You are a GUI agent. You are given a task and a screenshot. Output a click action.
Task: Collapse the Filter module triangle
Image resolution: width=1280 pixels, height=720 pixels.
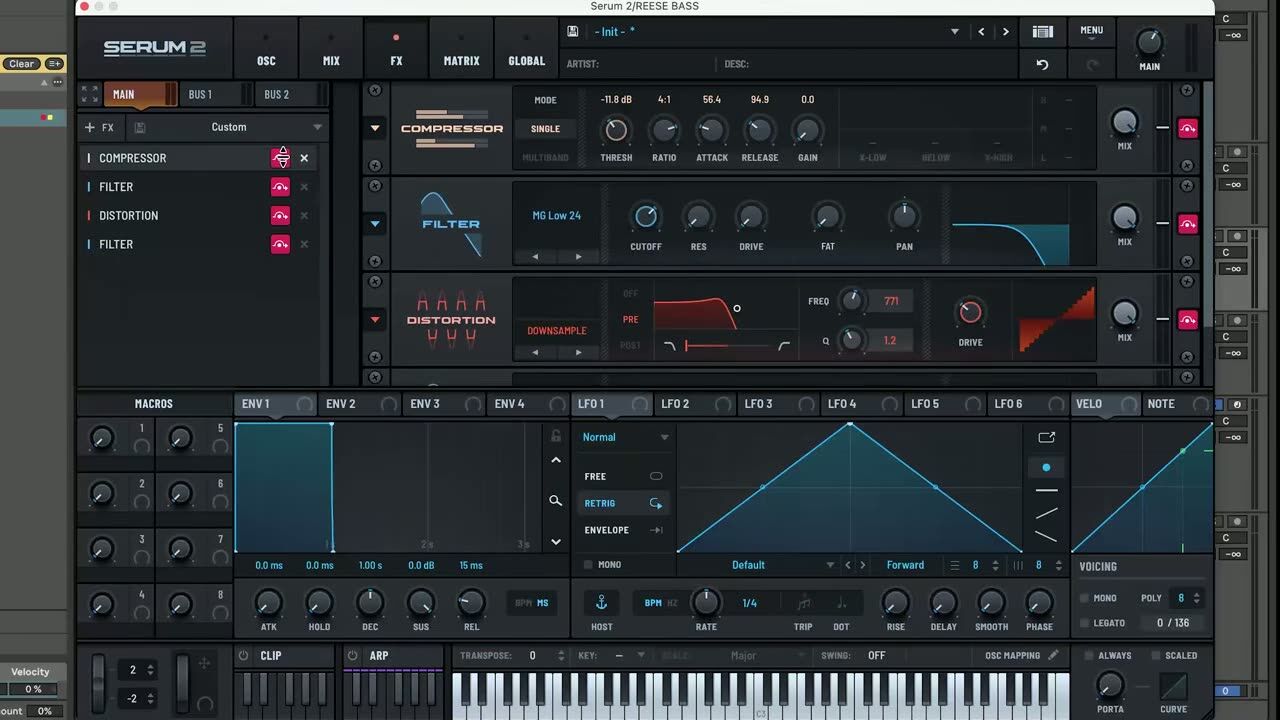tap(375, 224)
